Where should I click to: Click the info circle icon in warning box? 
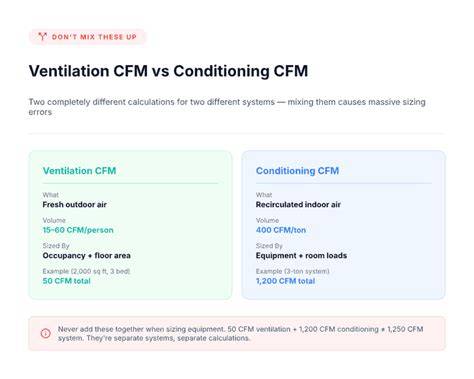46,333
